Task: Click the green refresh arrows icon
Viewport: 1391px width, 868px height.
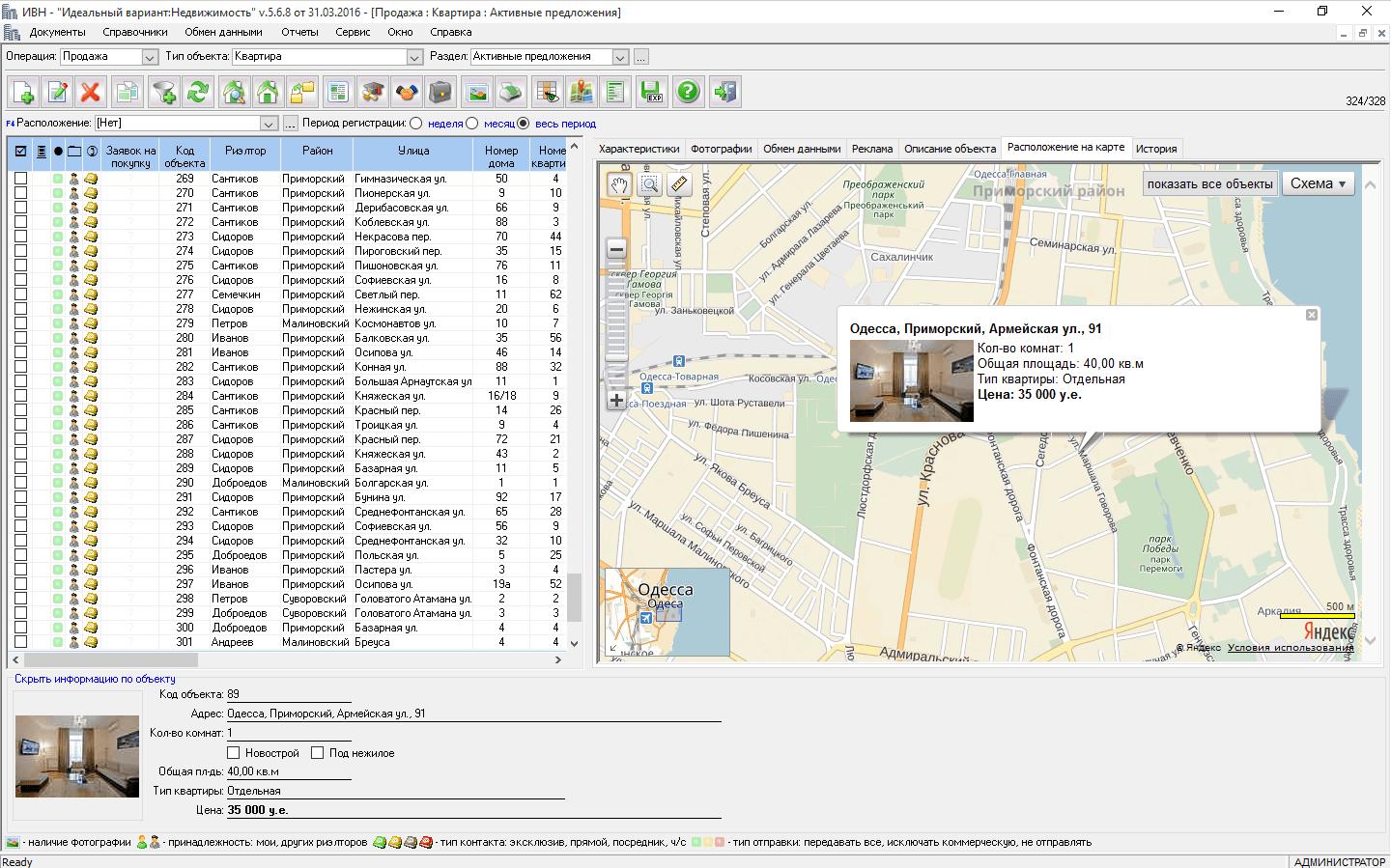Action: [x=198, y=93]
